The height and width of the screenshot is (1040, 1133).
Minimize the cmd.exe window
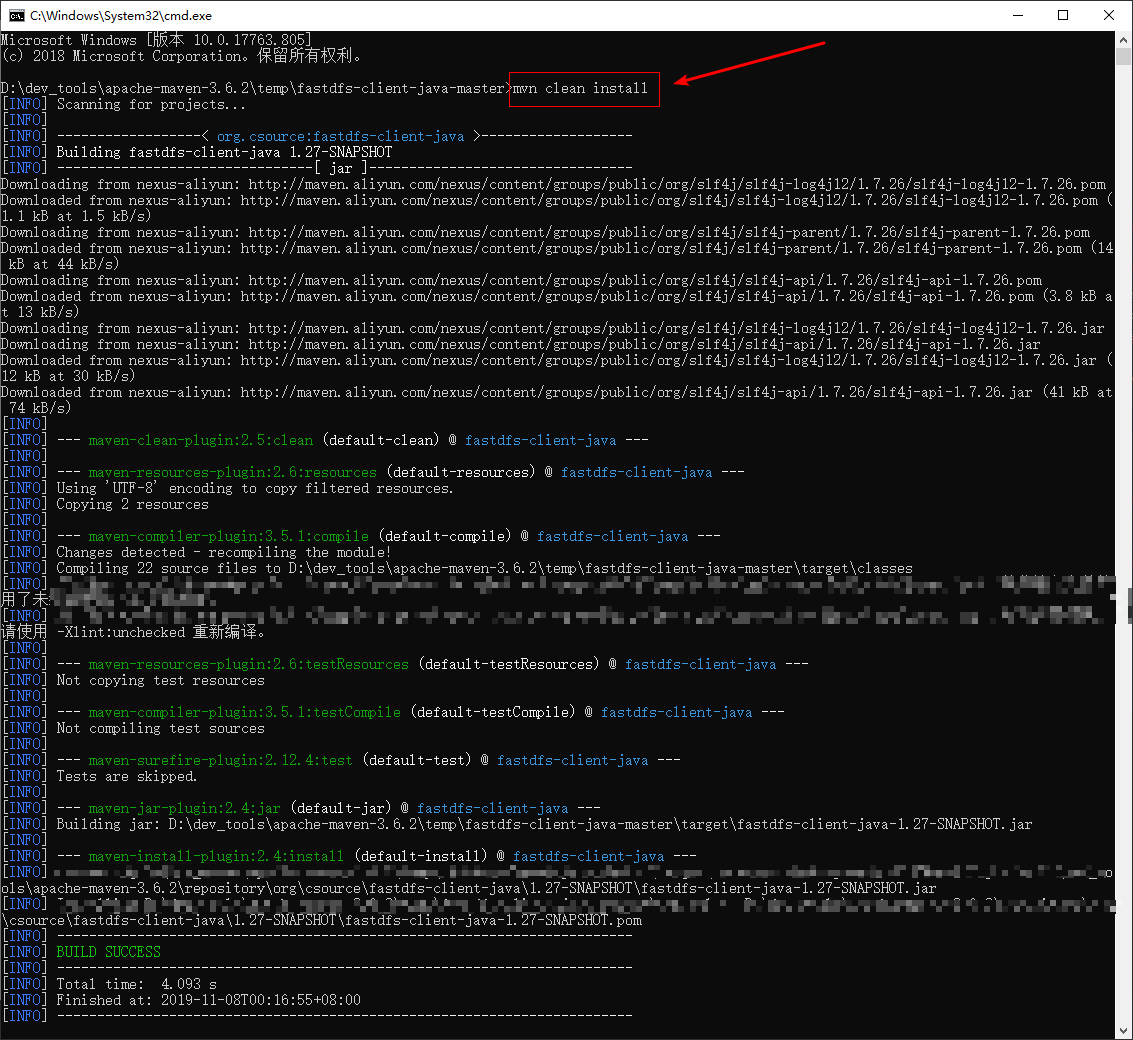[x=1018, y=15]
